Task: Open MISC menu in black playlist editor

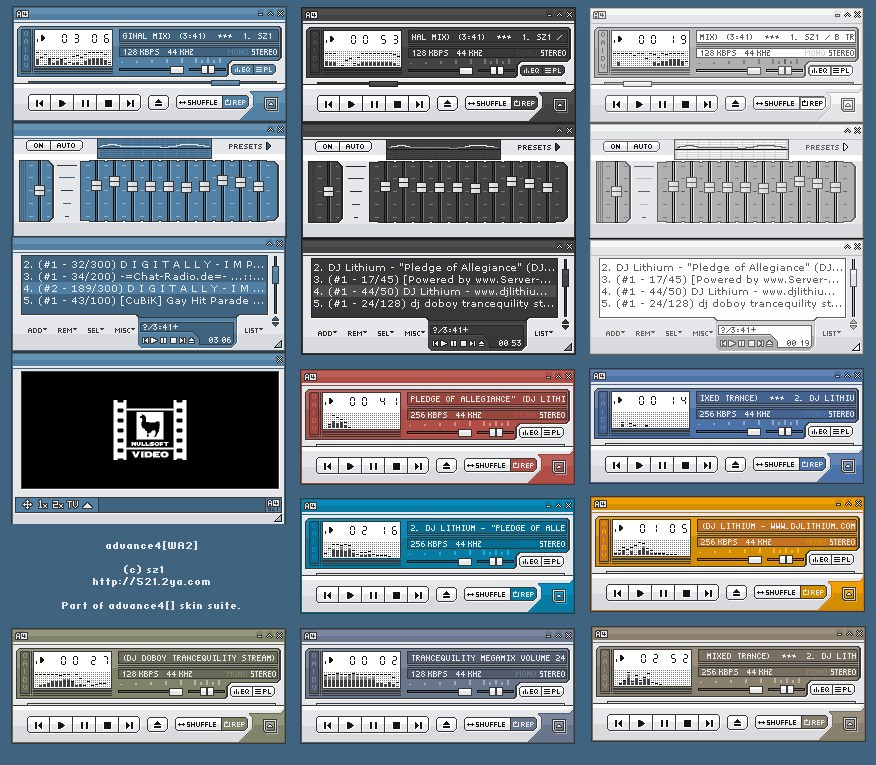Action: coord(414,334)
